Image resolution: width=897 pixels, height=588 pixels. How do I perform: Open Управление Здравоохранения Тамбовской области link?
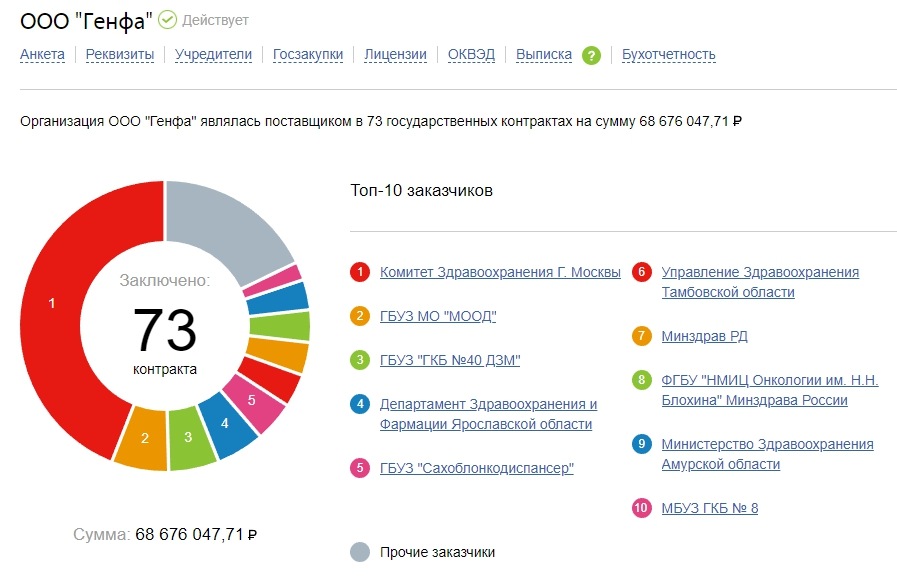[x=760, y=282]
